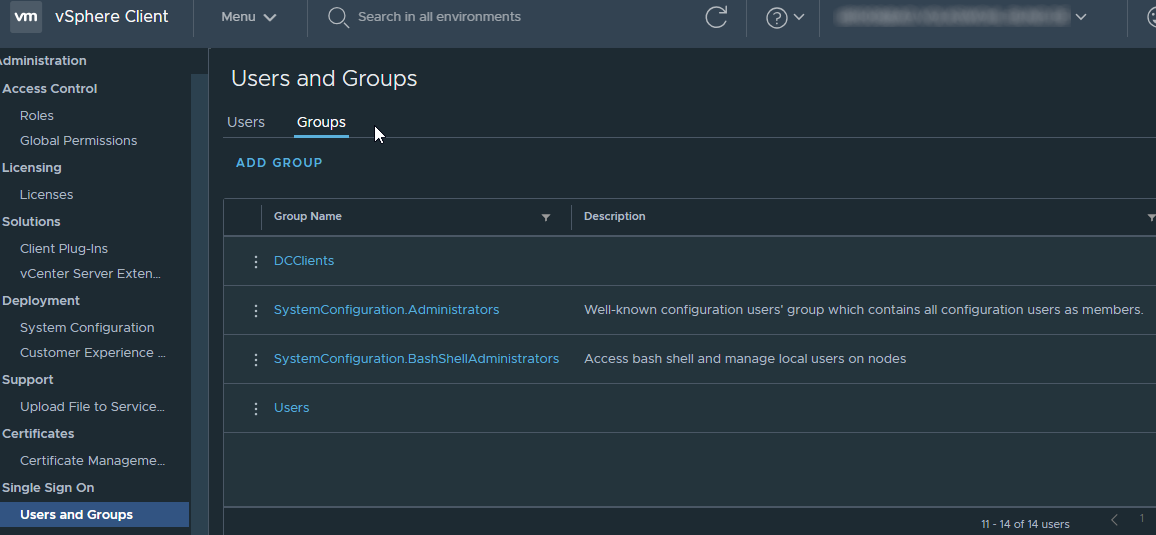Viewport: 1156px width, 535px height.
Task: Click the '11 - 14 of 14 users' pagination text
Action: [1025, 524]
